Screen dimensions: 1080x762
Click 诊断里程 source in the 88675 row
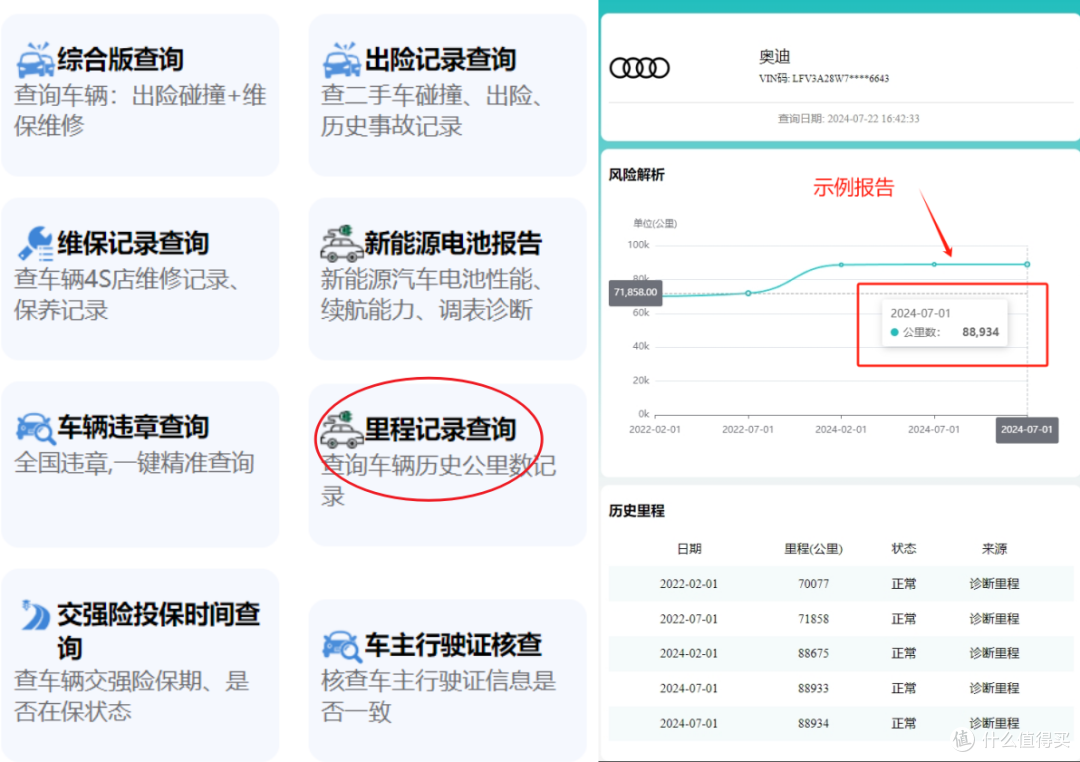pyautogui.click(x=994, y=653)
